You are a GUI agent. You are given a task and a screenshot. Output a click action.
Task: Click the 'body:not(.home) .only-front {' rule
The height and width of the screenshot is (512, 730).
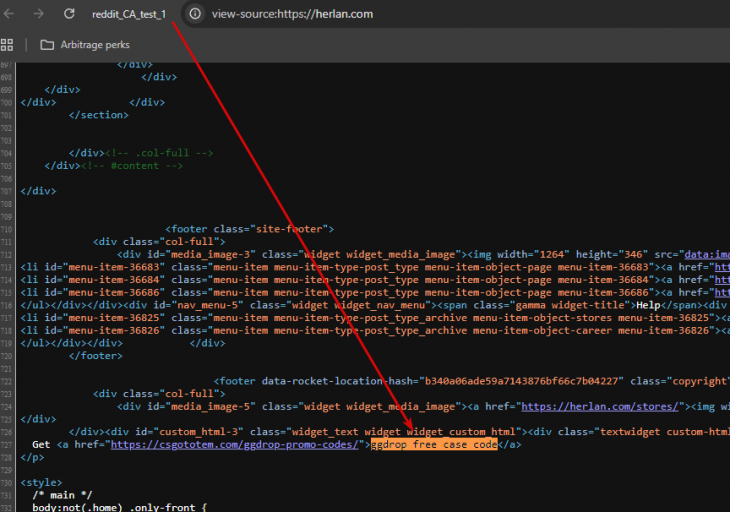tap(119, 507)
